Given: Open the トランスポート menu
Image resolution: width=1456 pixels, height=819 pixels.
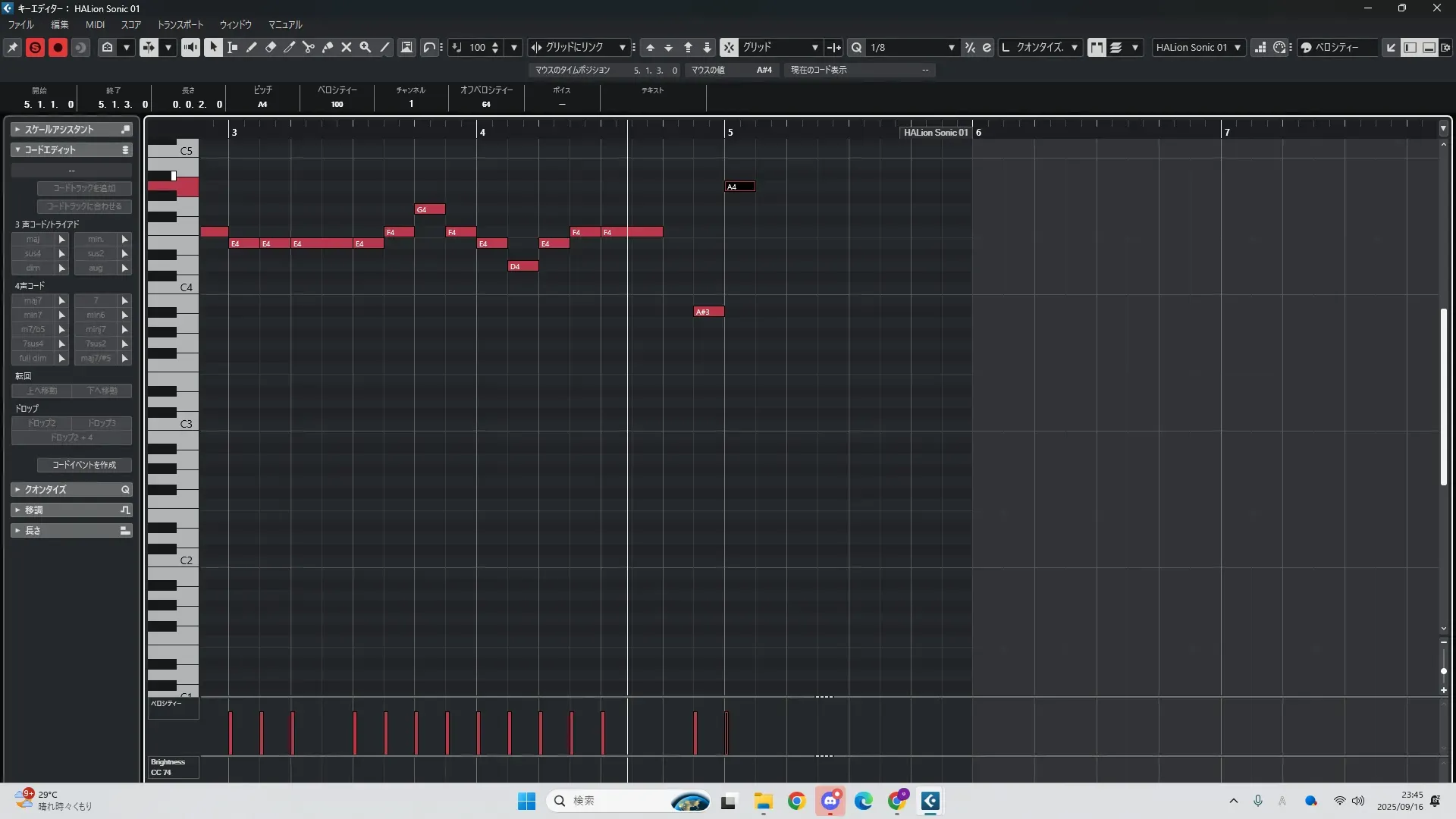Looking at the screenshot, I should [x=180, y=24].
